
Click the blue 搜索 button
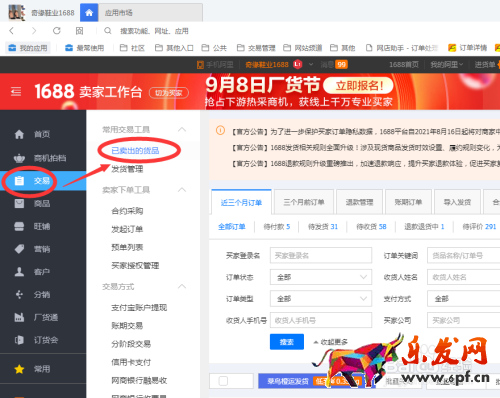pos(287,342)
